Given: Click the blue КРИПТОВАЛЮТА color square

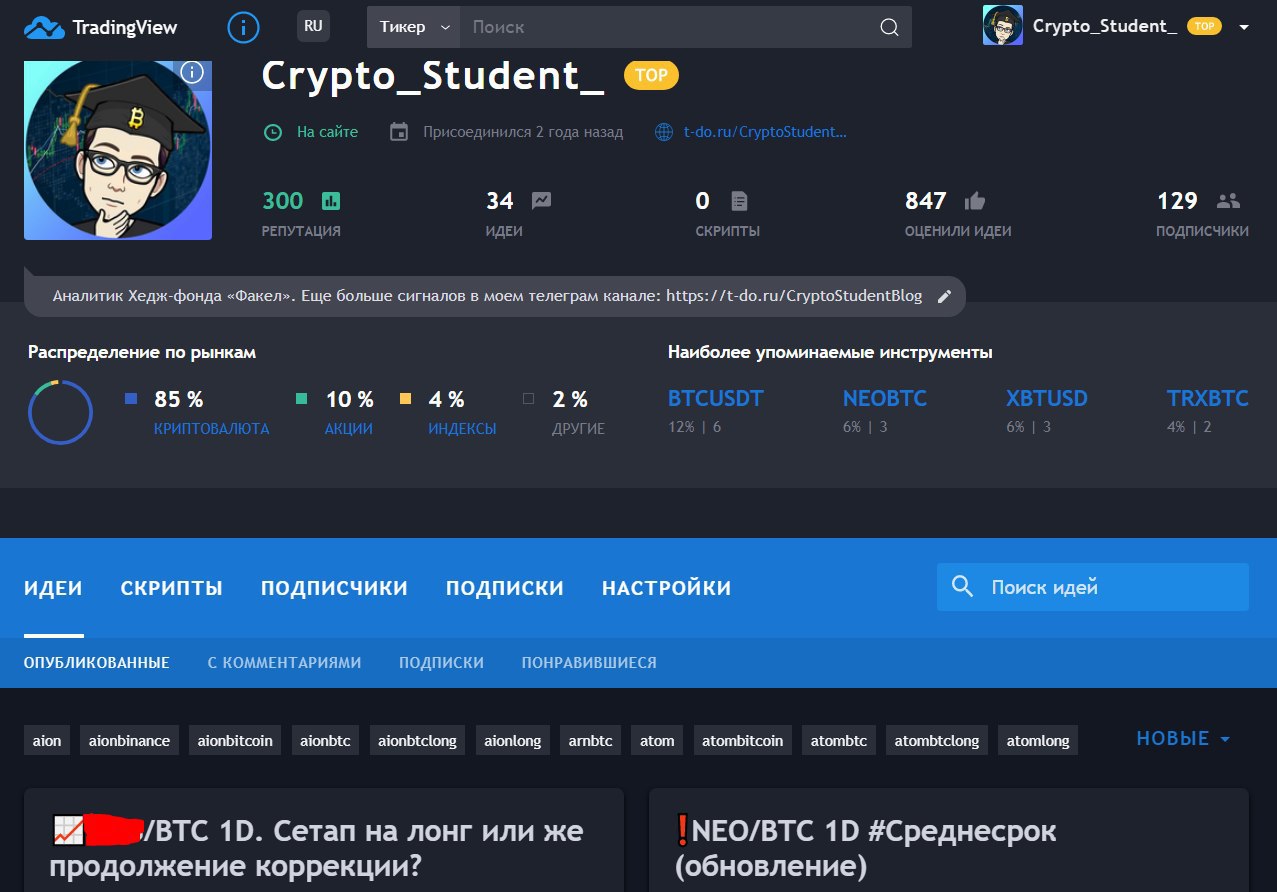Looking at the screenshot, I should coord(130,399).
